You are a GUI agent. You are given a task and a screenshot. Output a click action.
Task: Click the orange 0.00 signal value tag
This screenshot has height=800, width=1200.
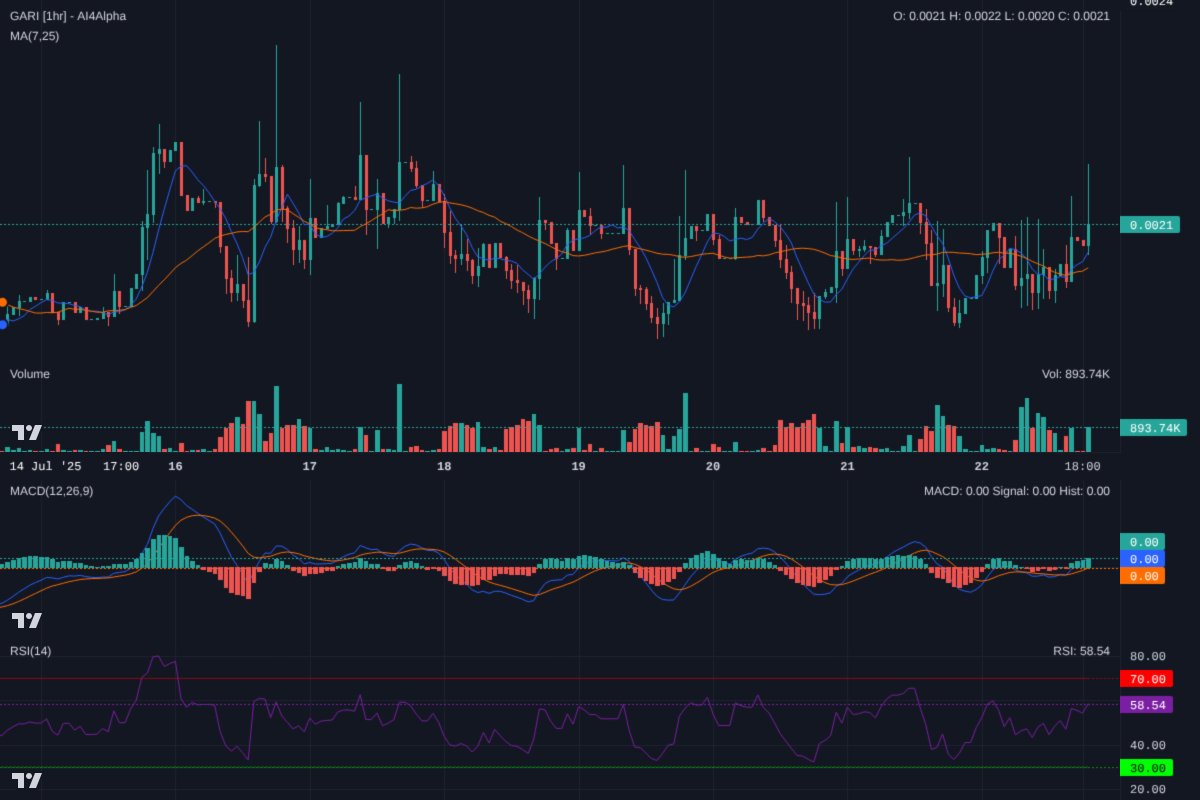[1143, 576]
